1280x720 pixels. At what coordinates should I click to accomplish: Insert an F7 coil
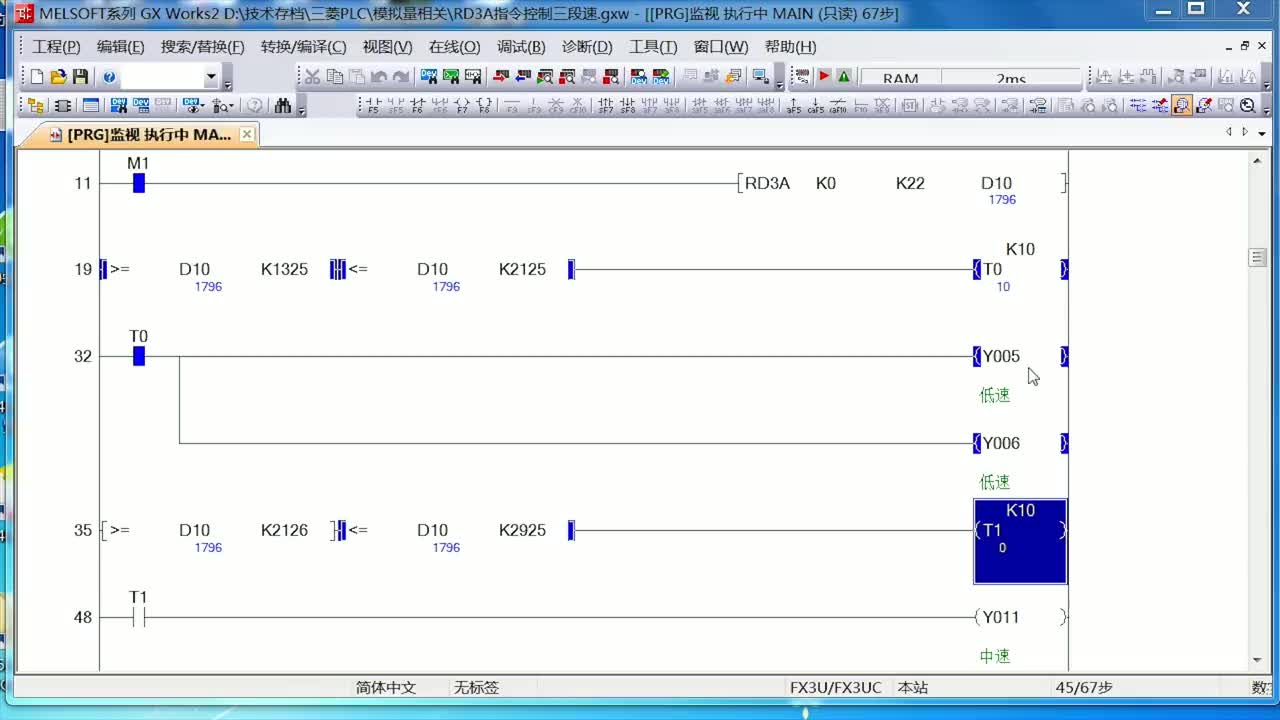(x=462, y=105)
